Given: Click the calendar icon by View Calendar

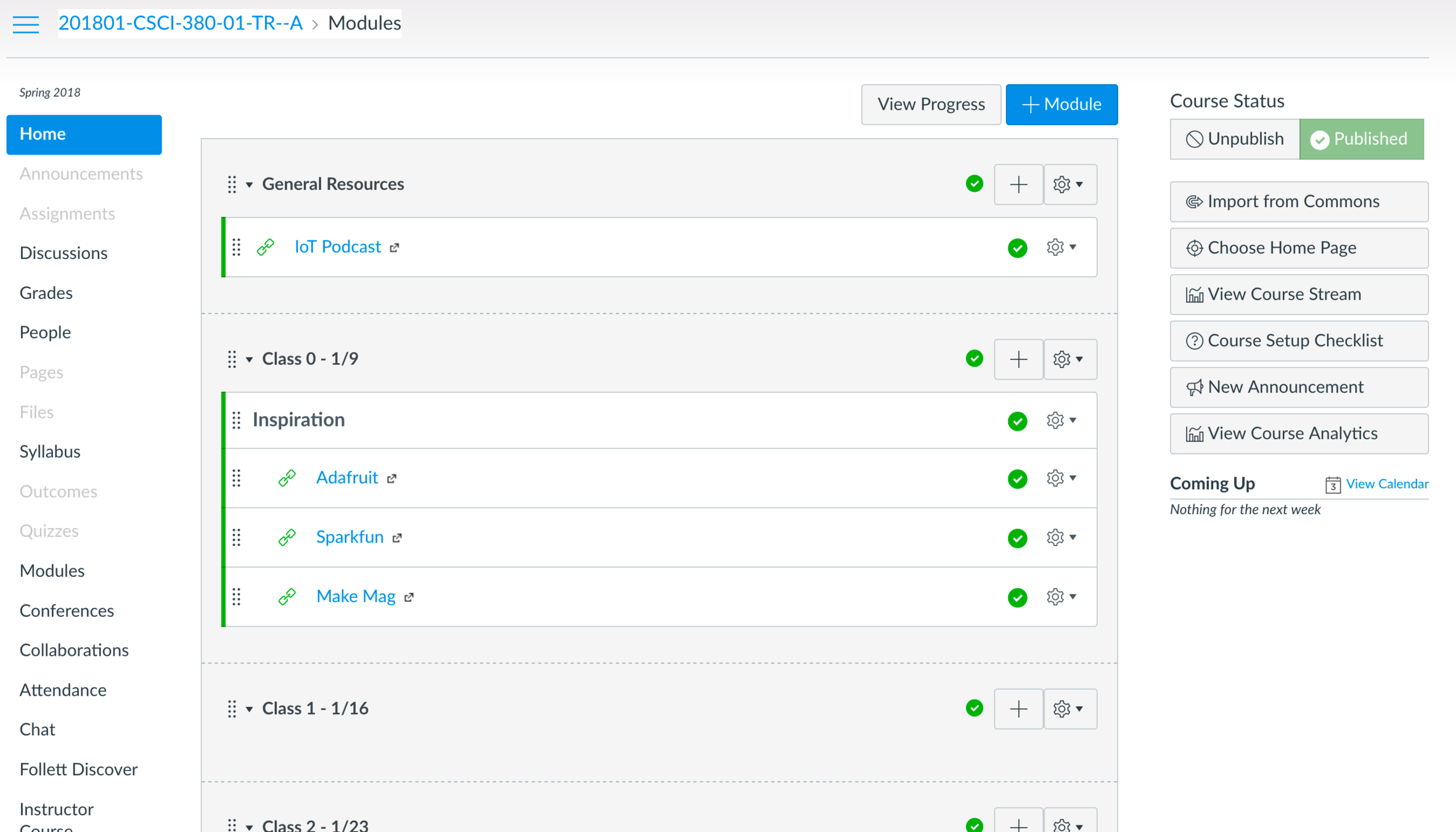Looking at the screenshot, I should pos(1332,484).
